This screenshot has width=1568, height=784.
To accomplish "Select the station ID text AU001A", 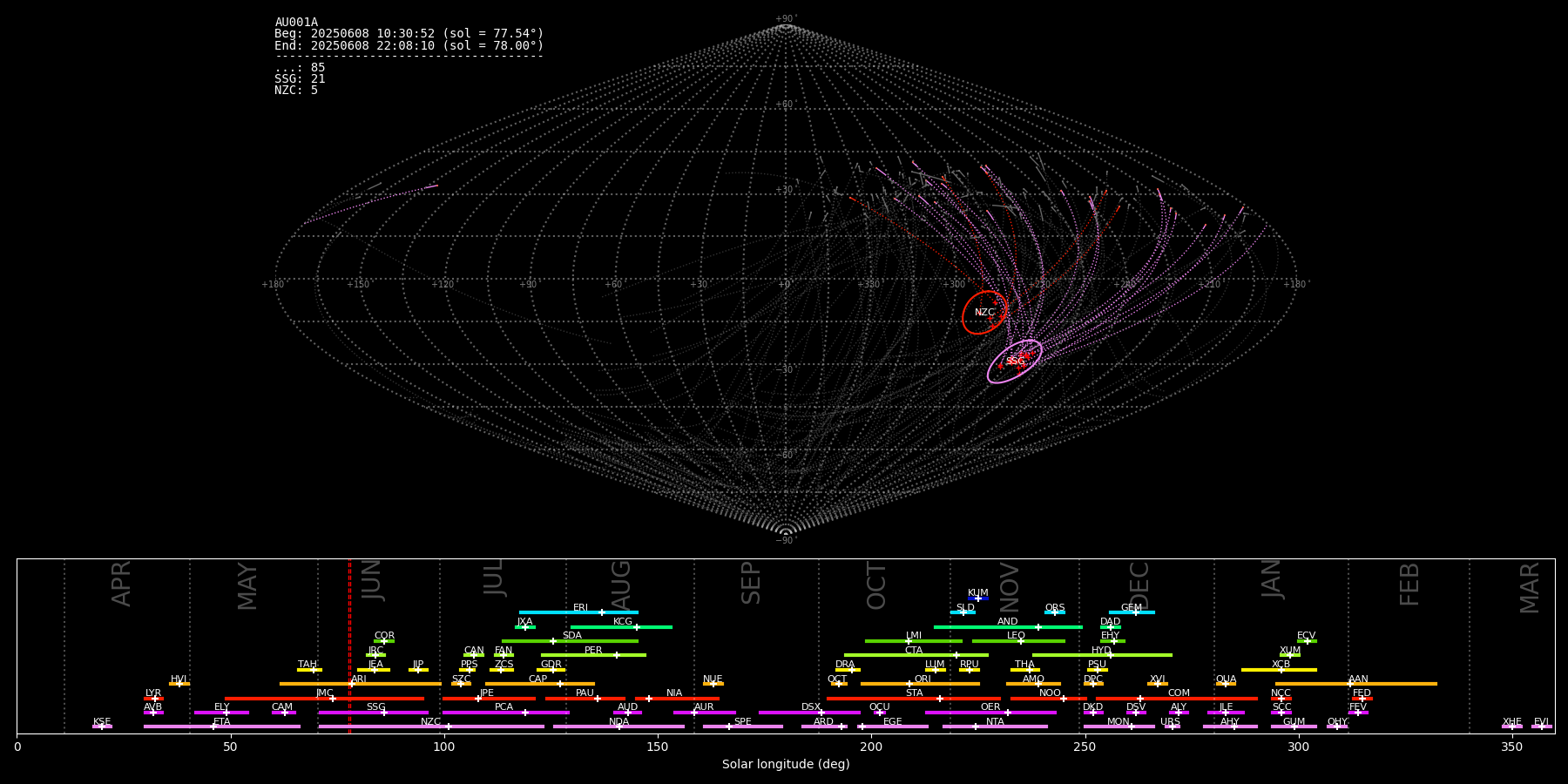I will coord(296,23).
